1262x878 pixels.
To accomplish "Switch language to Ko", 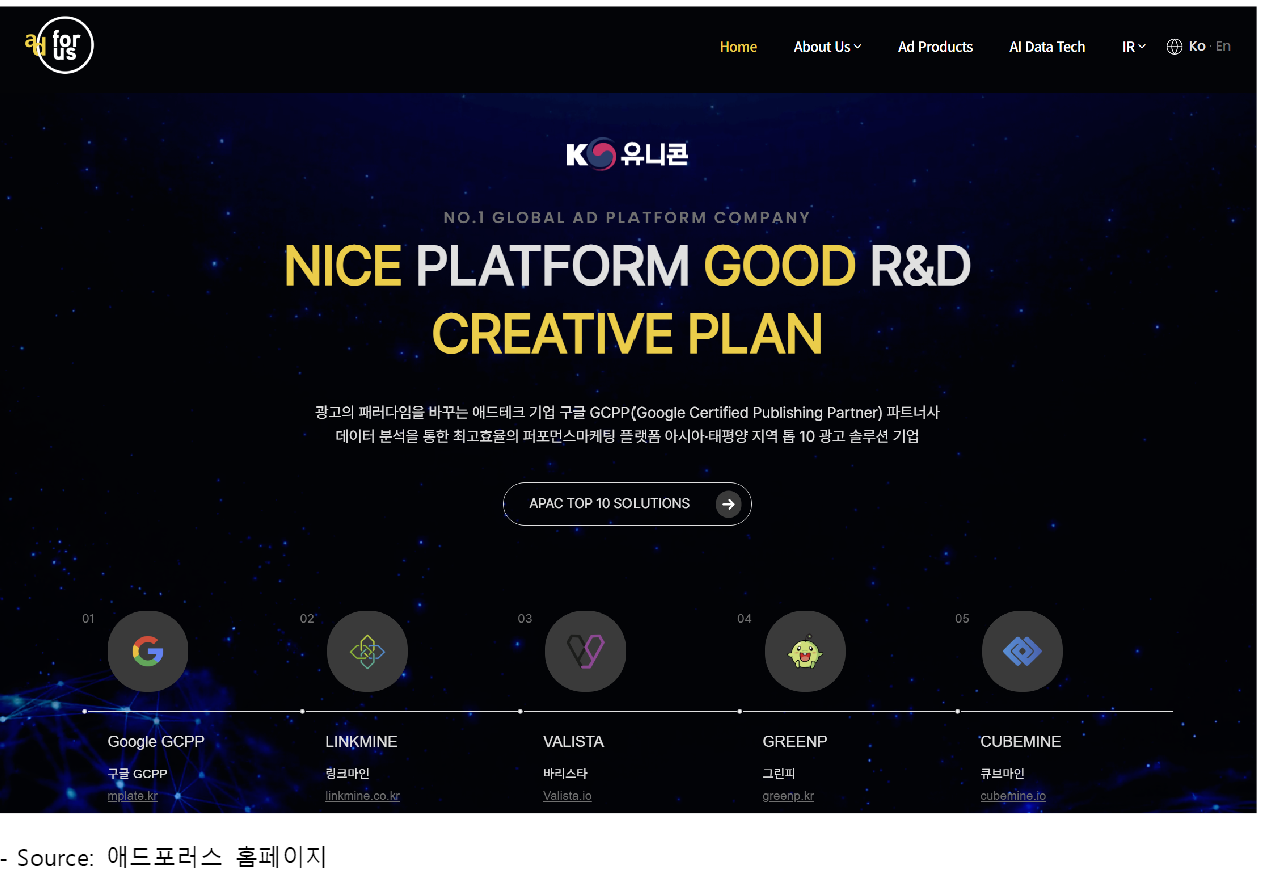I will (x=1197, y=46).
